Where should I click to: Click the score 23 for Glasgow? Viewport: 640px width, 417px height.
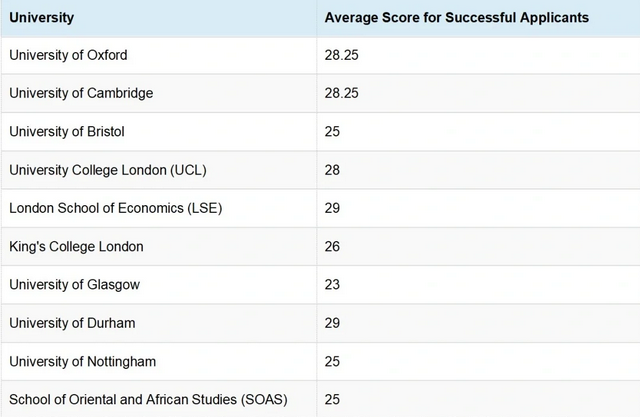tap(332, 285)
